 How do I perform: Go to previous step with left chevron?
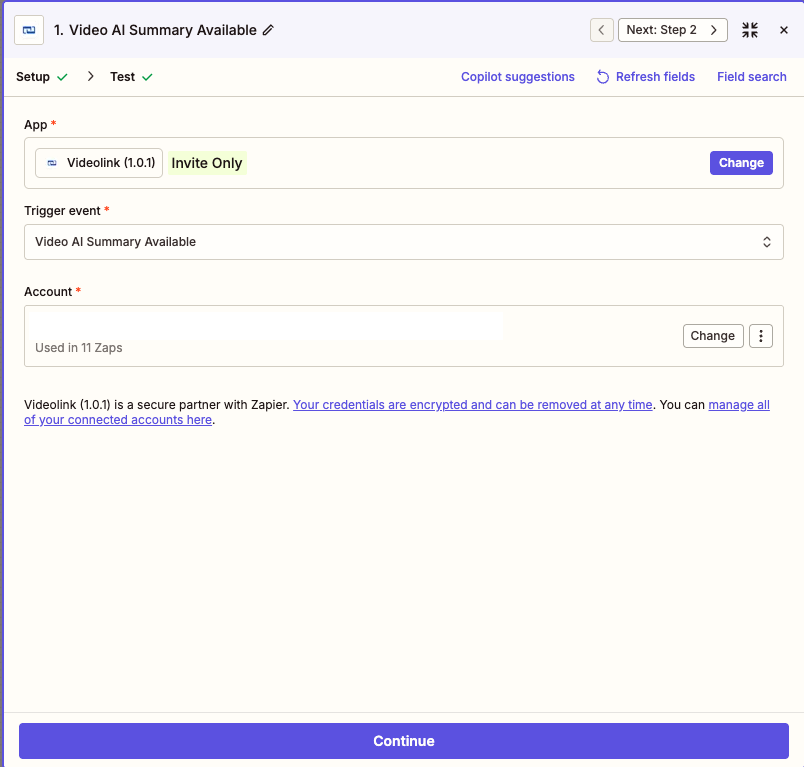601,30
